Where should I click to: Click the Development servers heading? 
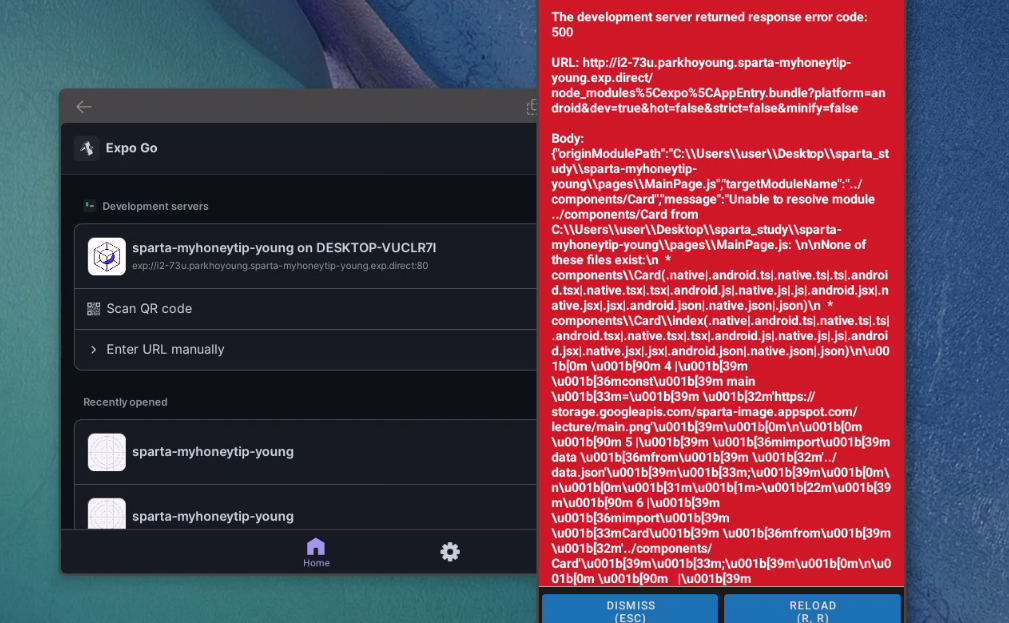pos(155,207)
